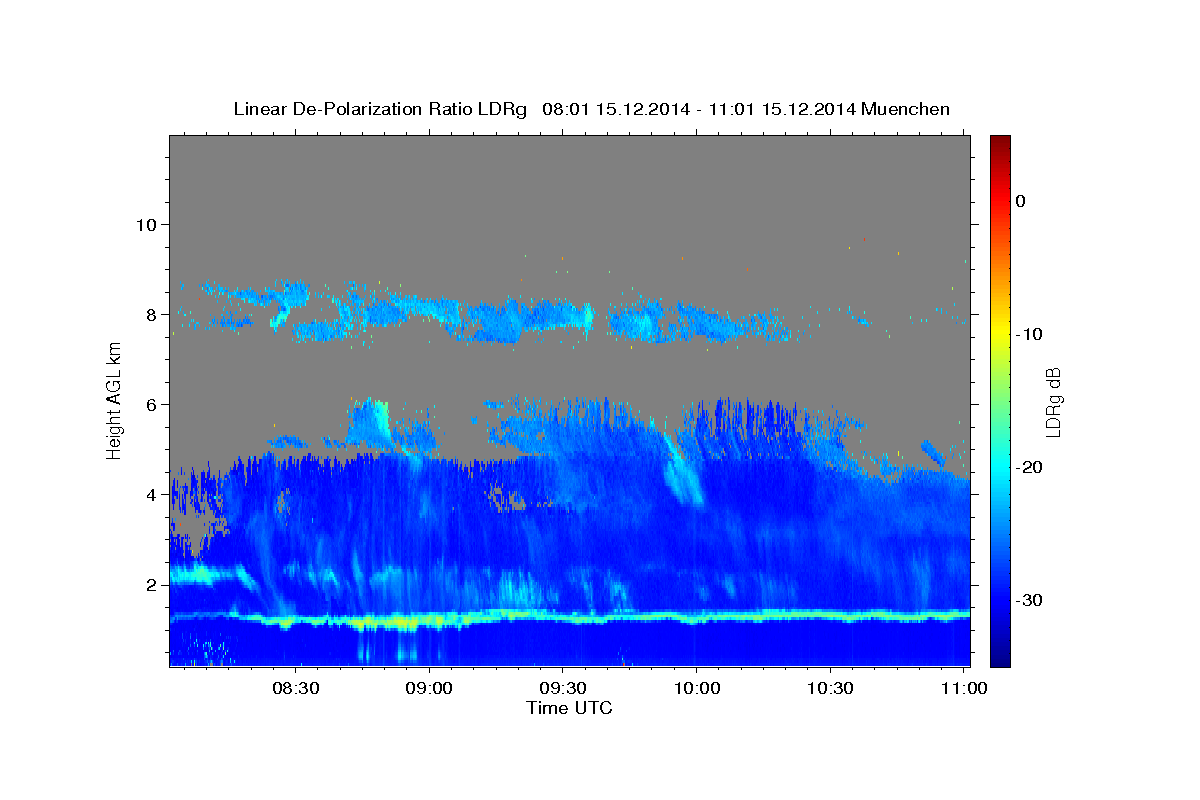Click the 09:00 time tick label

pos(429,688)
